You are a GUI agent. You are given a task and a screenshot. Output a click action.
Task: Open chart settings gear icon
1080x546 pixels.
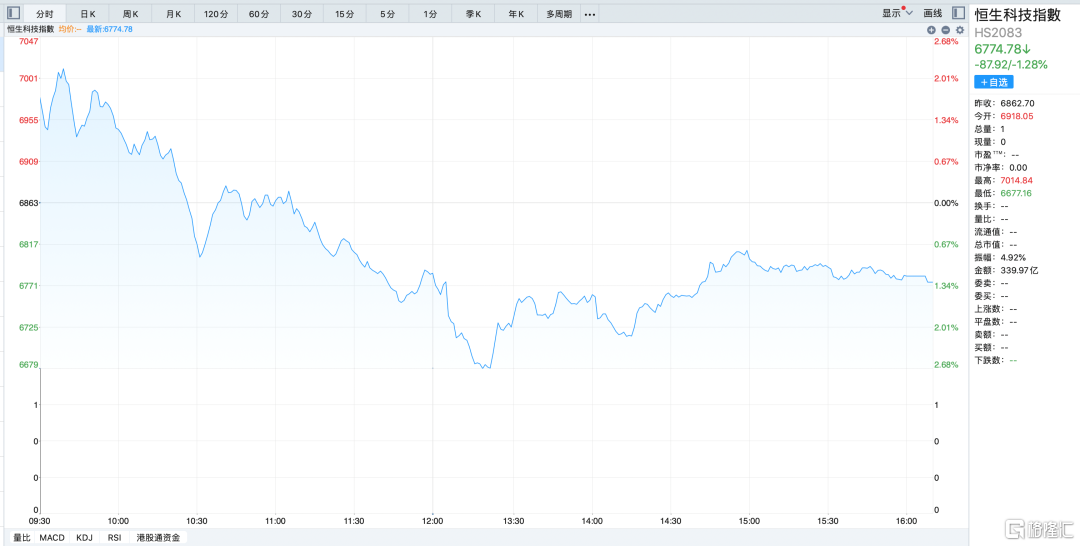959,30
